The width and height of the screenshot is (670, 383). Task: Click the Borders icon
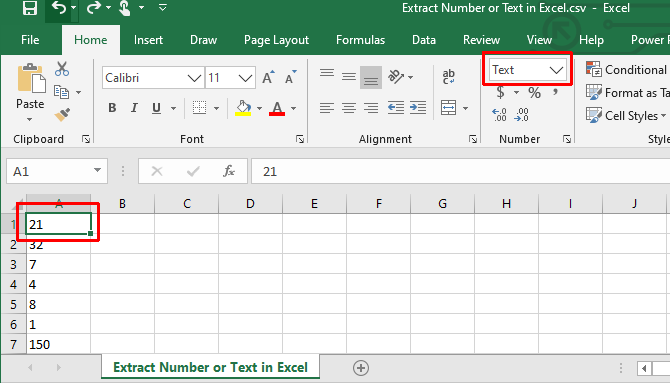(x=200, y=108)
